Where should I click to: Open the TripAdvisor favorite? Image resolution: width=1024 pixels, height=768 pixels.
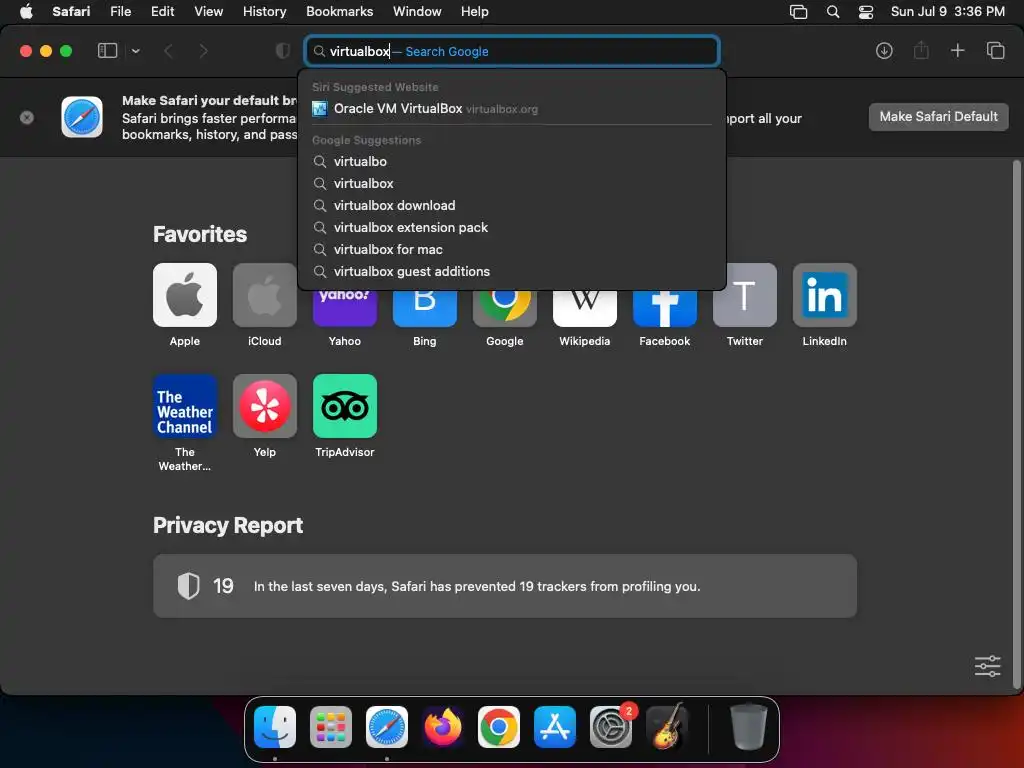coord(345,406)
